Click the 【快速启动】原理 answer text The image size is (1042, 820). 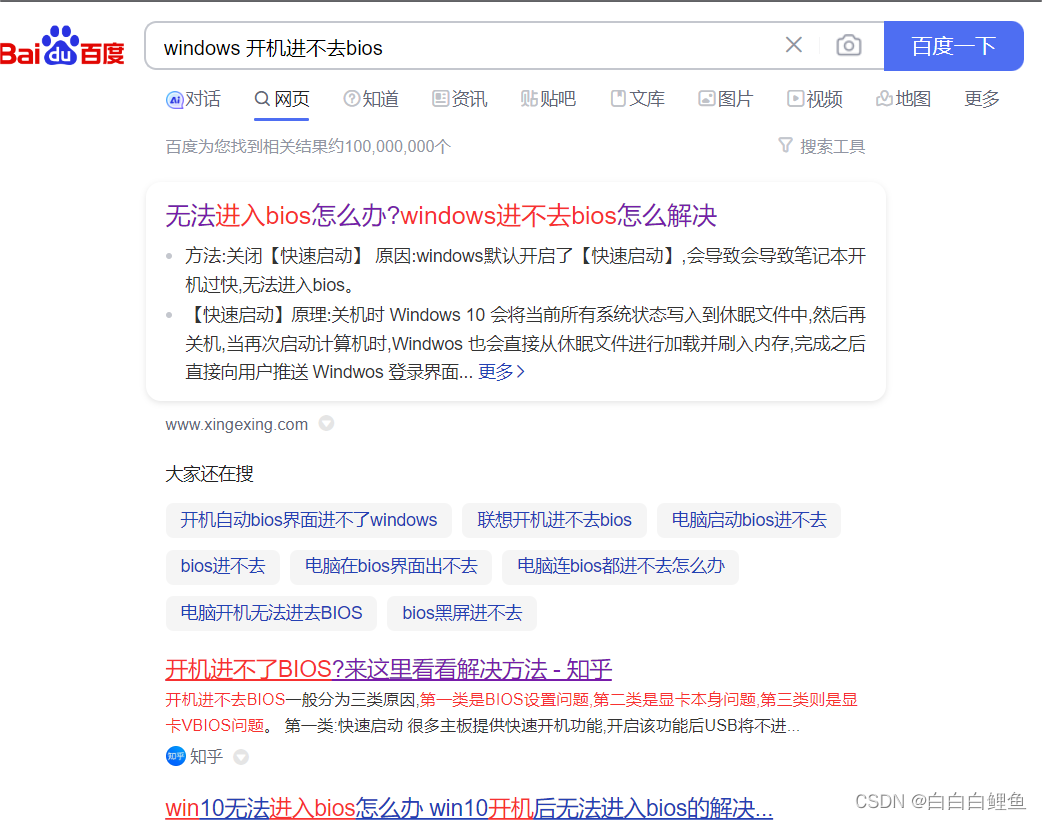tap(525, 343)
